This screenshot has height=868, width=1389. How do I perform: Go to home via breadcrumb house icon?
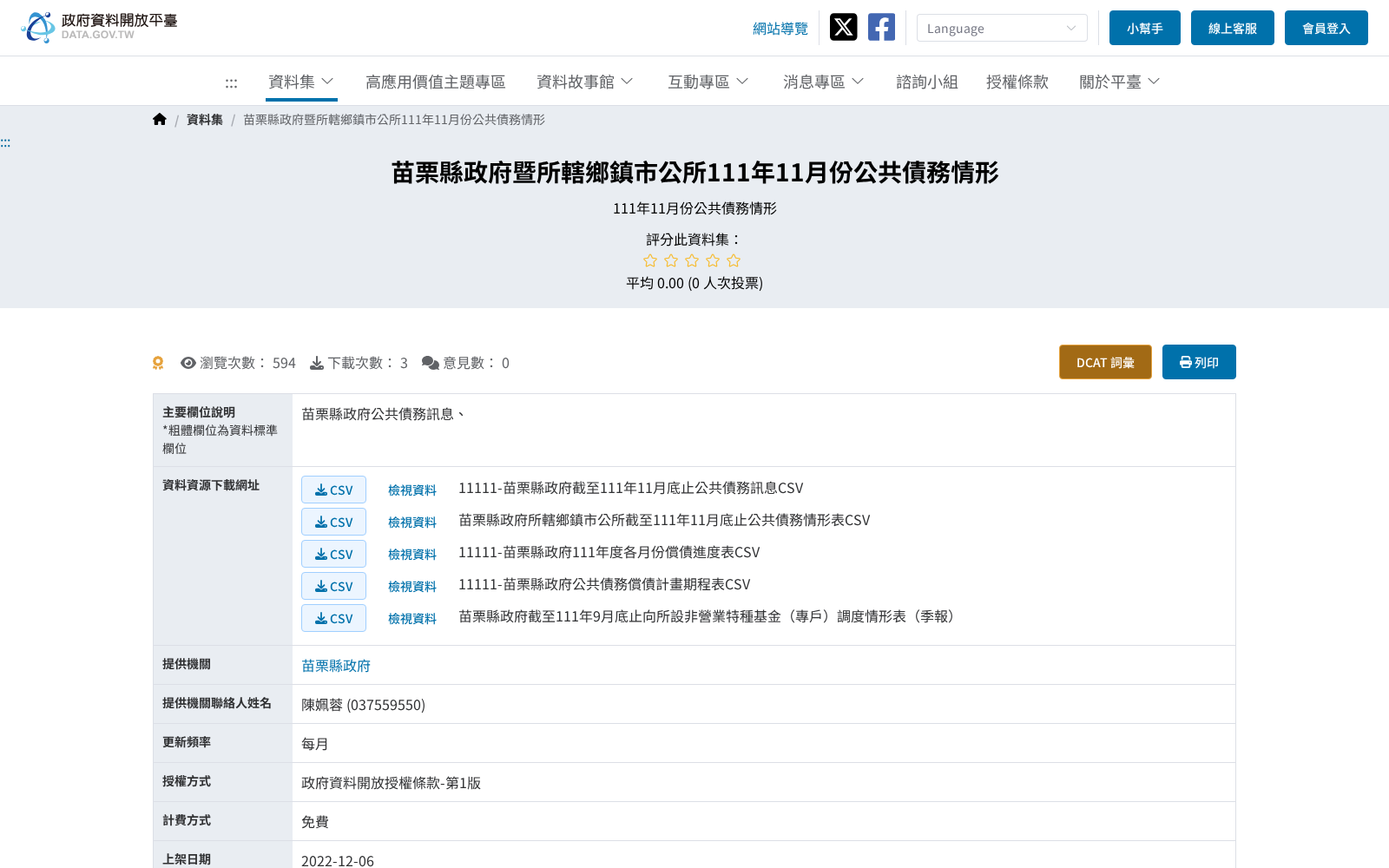160,120
